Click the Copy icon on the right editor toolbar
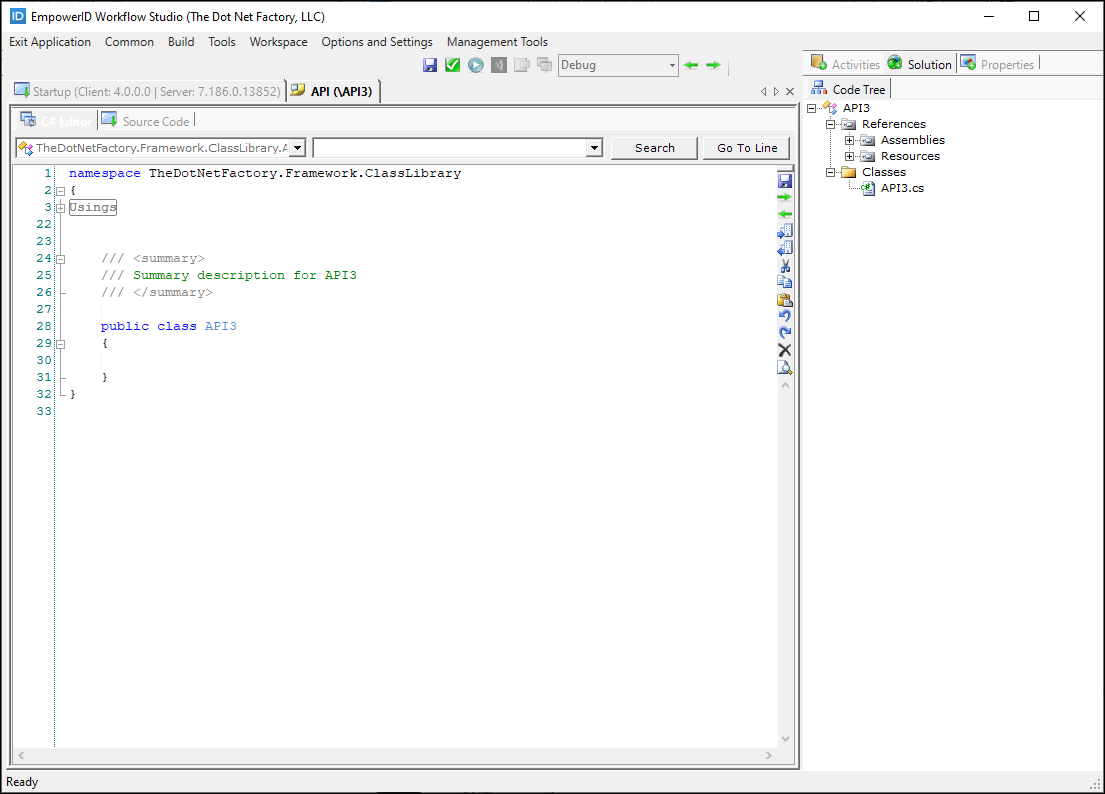This screenshot has width=1105, height=794. [x=784, y=283]
